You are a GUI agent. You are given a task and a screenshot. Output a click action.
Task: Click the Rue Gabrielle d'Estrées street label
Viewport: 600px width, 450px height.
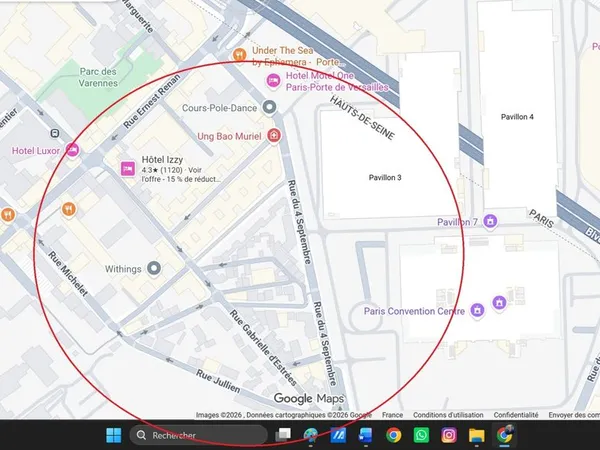pos(263,347)
